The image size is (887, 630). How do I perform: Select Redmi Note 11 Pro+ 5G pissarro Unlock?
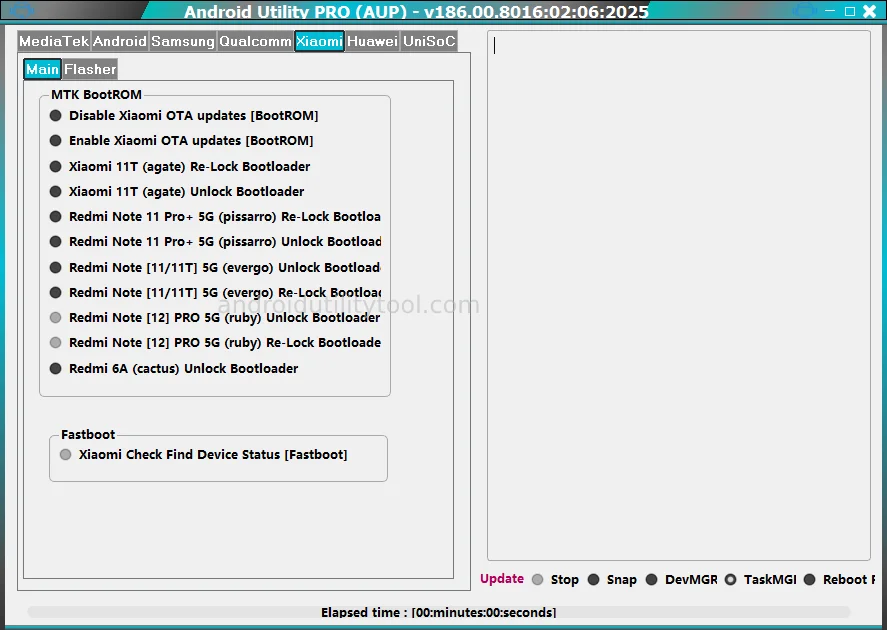click(x=215, y=241)
